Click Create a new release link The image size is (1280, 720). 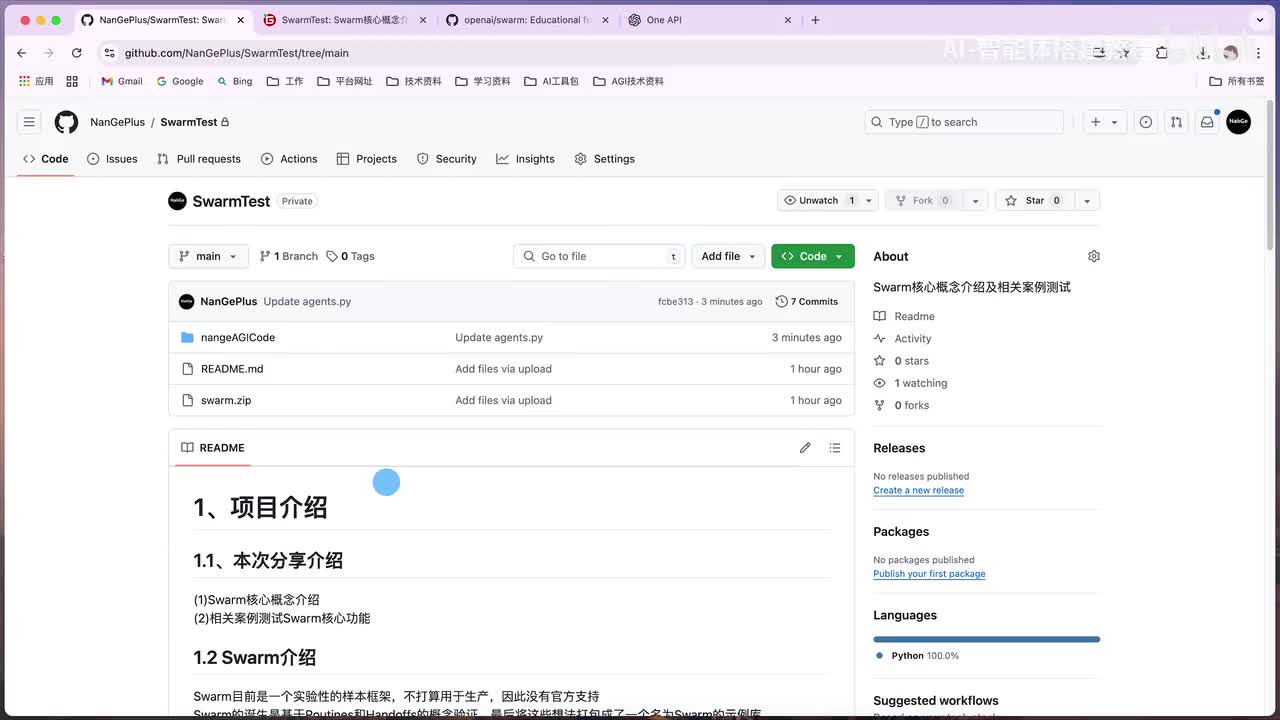coord(918,491)
